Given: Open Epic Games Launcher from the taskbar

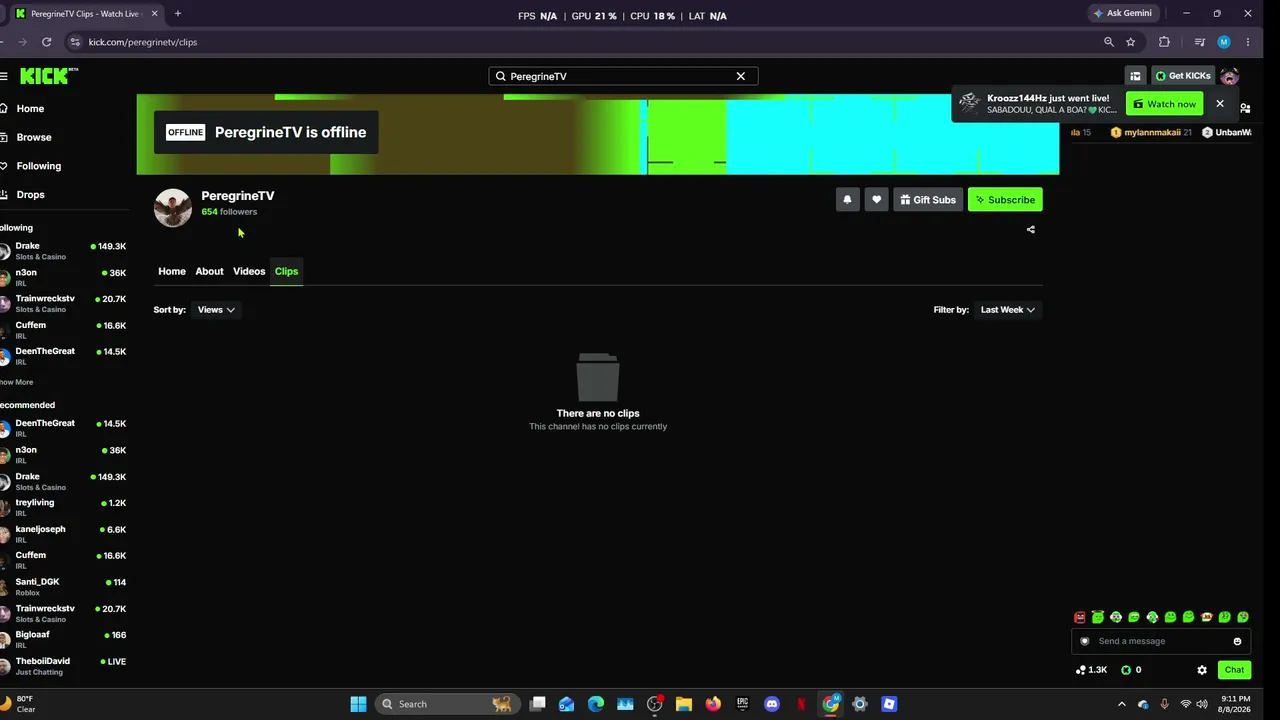Looking at the screenshot, I should click(742, 704).
